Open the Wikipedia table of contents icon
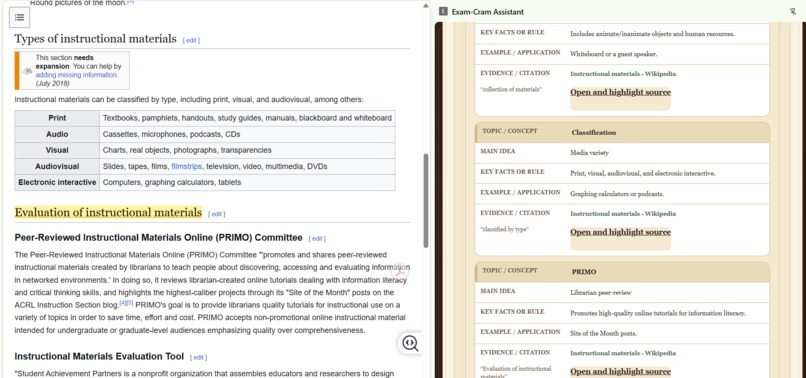This screenshot has width=806, height=378. point(19,17)
